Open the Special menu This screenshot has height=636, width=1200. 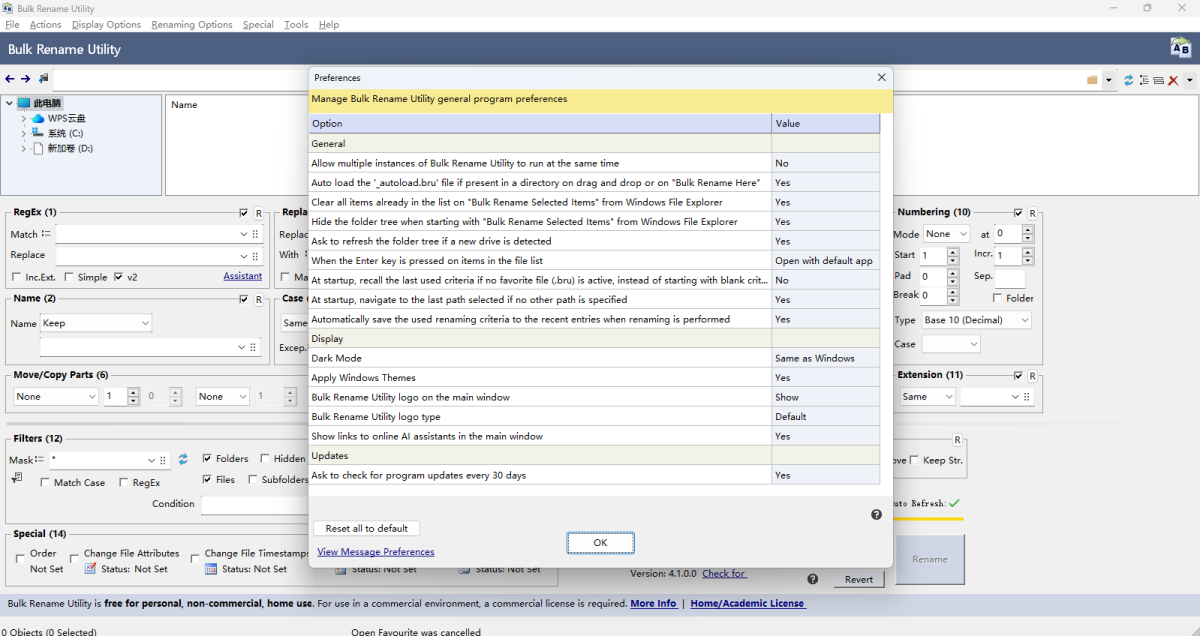[x=258, y=24]
